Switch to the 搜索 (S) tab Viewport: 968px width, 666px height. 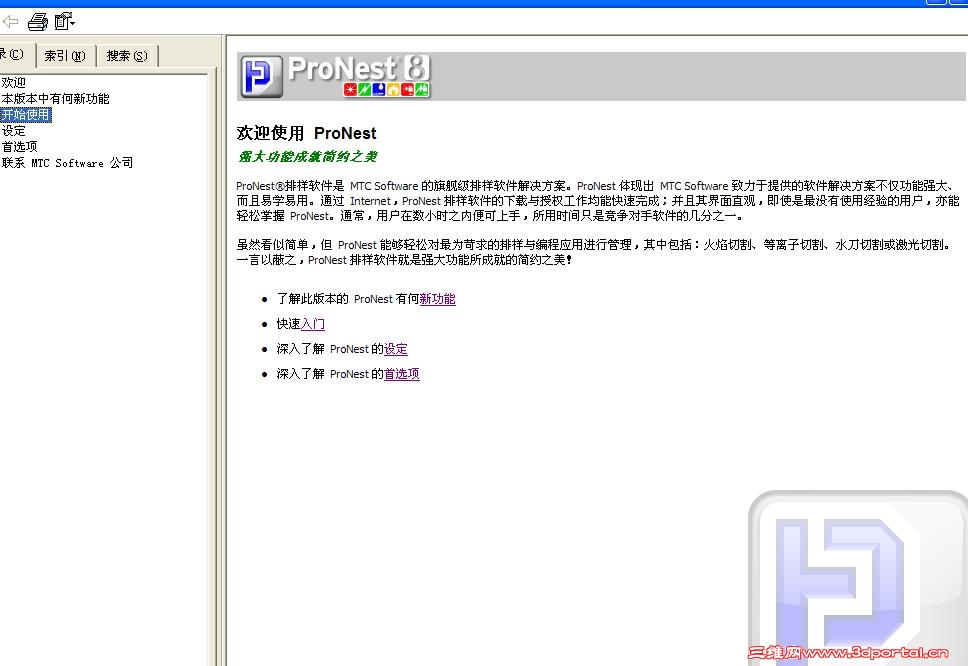[127, 56]
